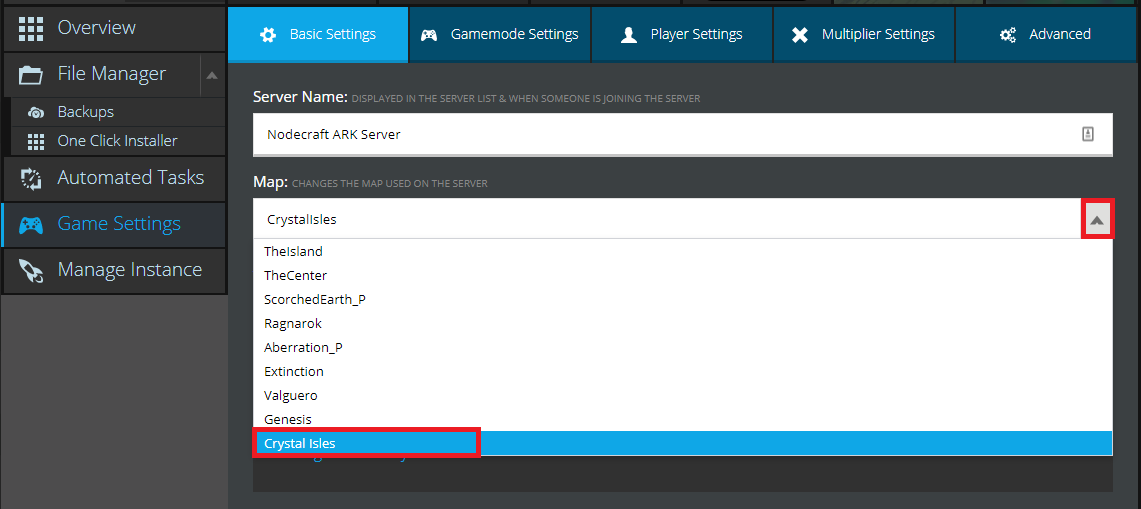This screenshot has height=509, width=1141.
Task: Collapse the File Manager submenu arrow
Action: click(x=212, y=74)
